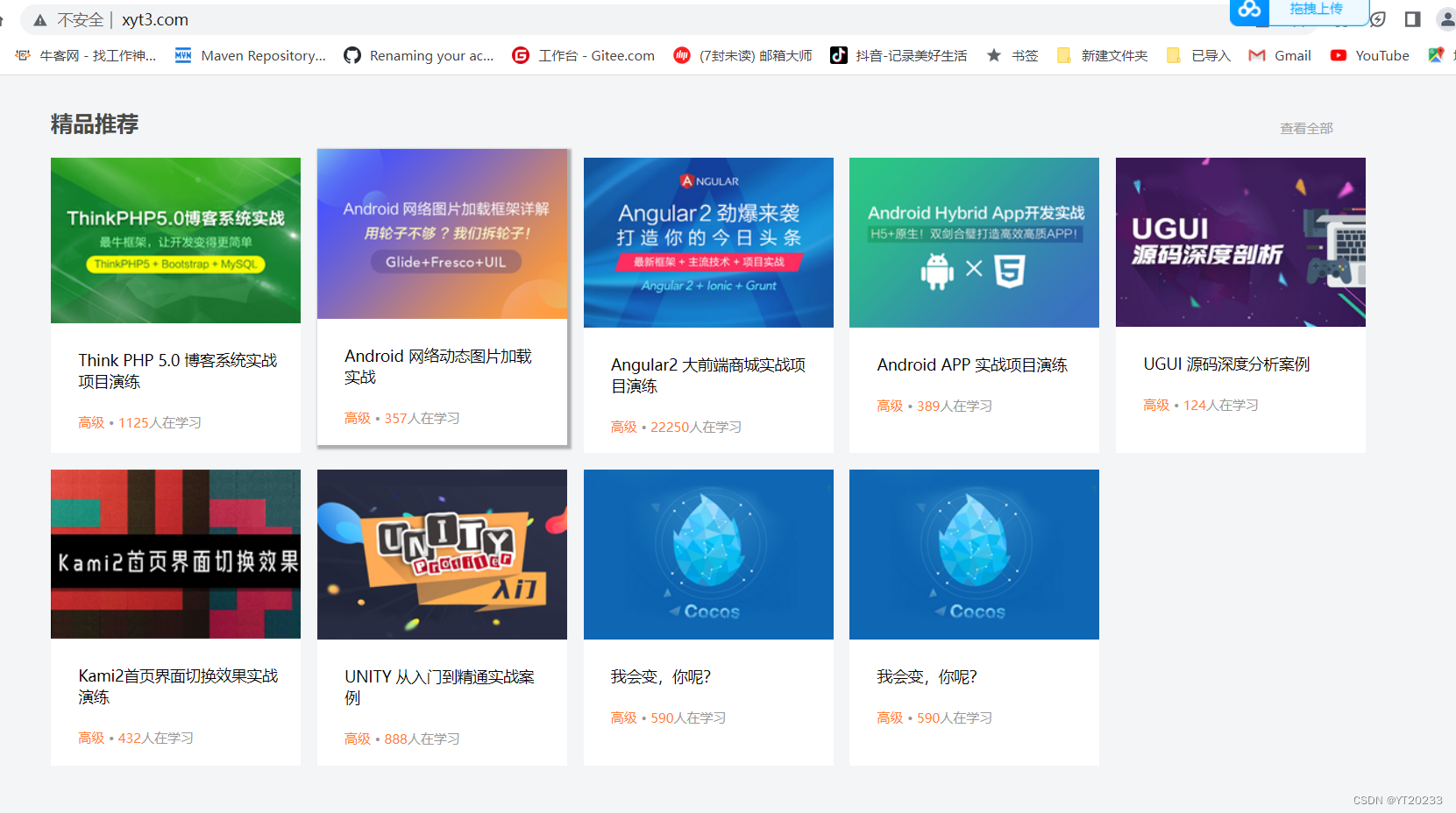Open Kami2首页界面切换效果 thumbnail

(175, 554)
